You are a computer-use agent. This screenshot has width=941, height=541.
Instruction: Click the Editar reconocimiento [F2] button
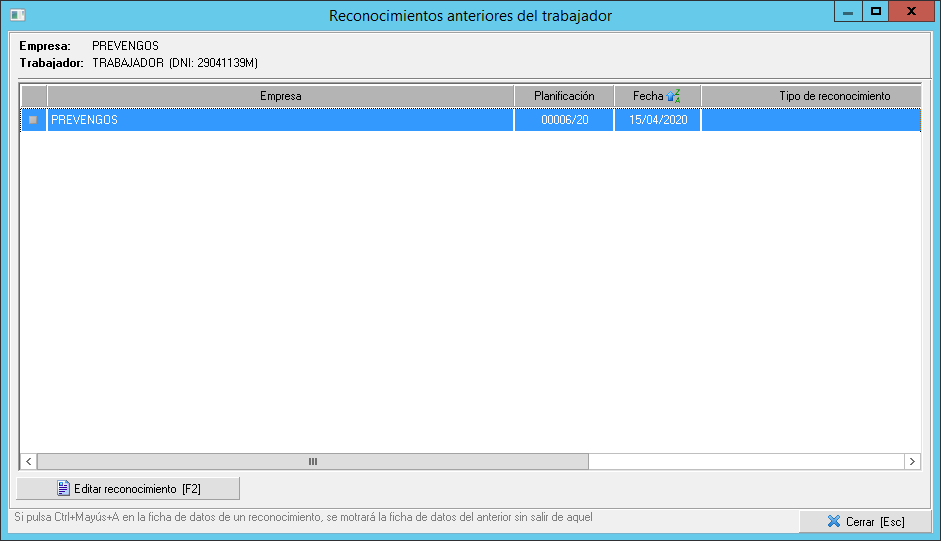[128, 488]
